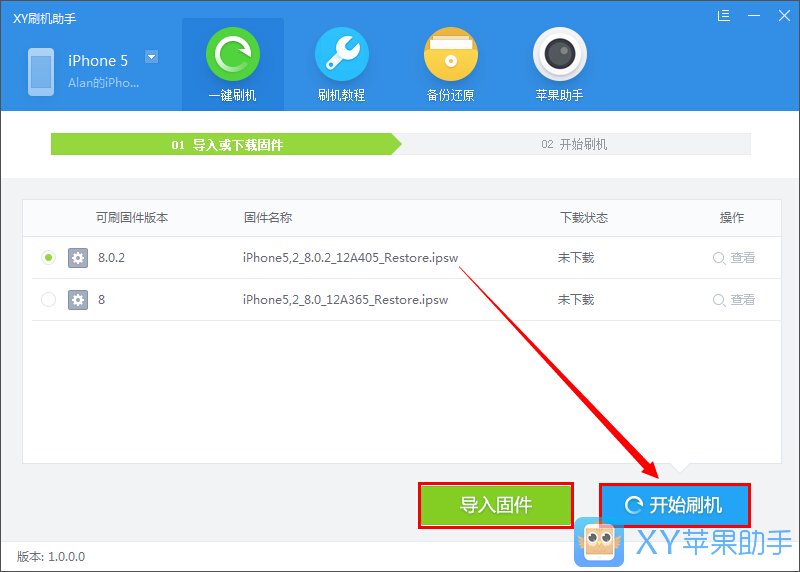Image resolution: width=800 pixels, height=572 pixels.
Task: Click the 固件名称 column header
Action: click(268, 218)
